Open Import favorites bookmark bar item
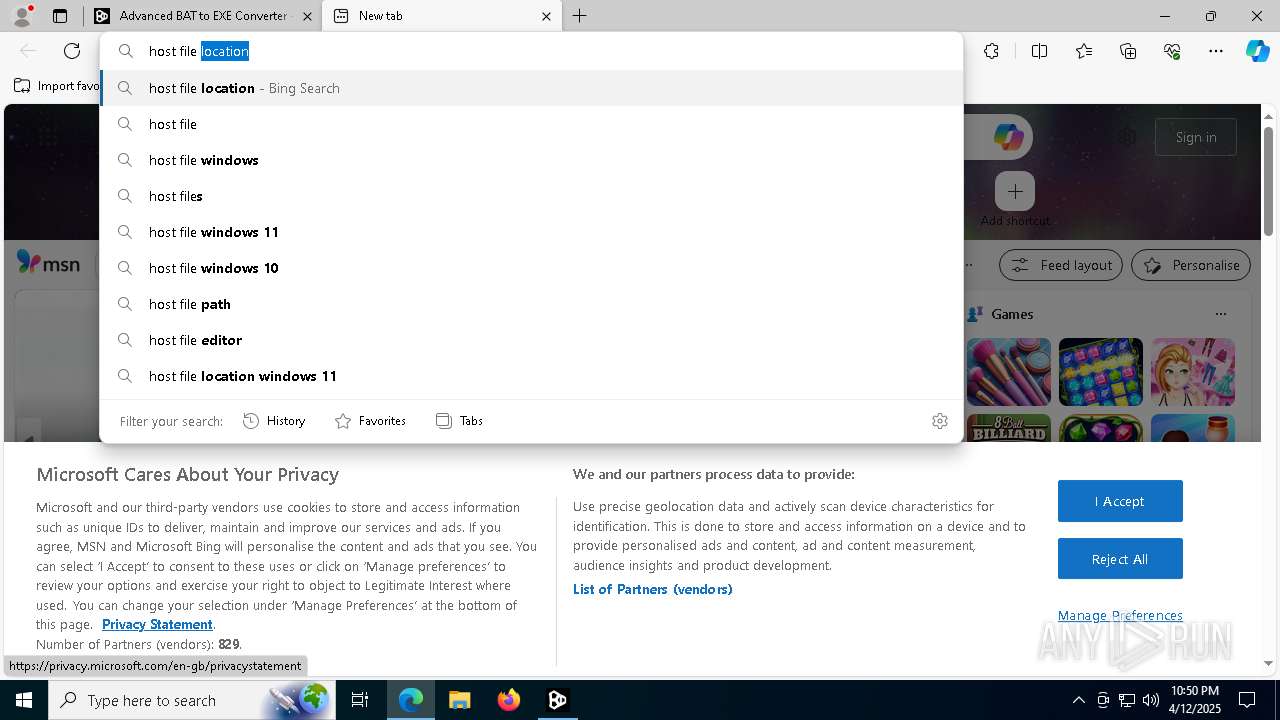Screen dimensions: 1280x720 57,86
